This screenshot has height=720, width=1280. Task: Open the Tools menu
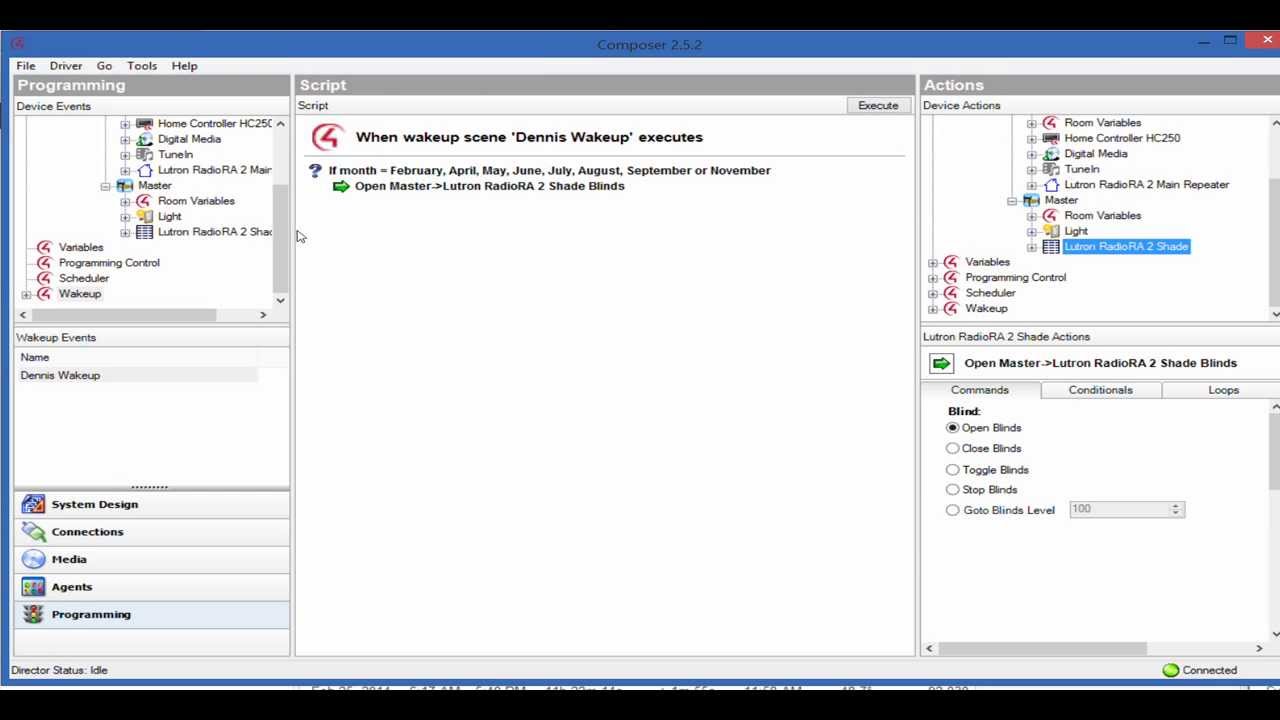click(142, 66)
